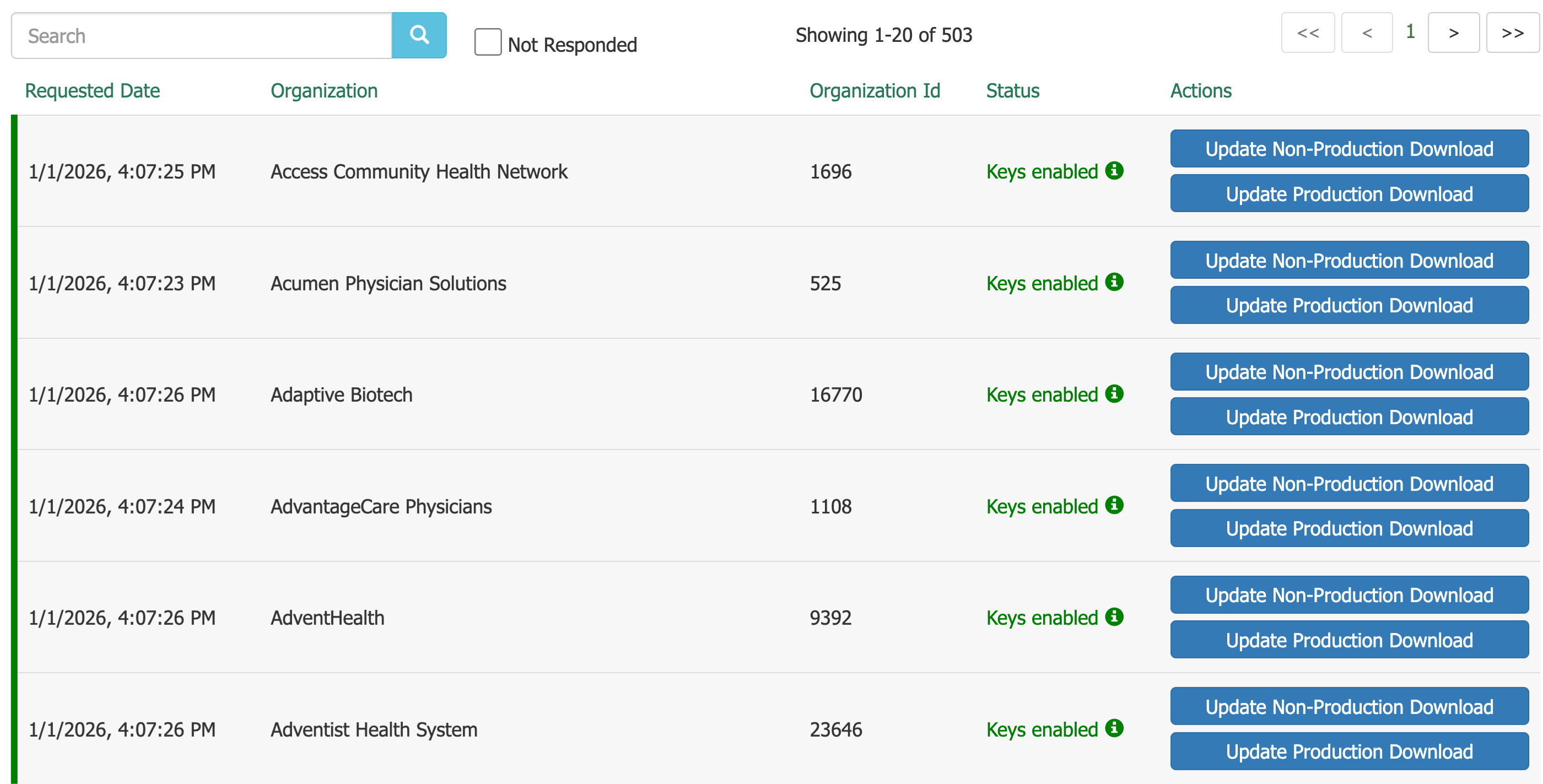The image size is (1543, 784).
Task: Update Non-Production Download for Adventist Health System
Action: point(1349,706)
